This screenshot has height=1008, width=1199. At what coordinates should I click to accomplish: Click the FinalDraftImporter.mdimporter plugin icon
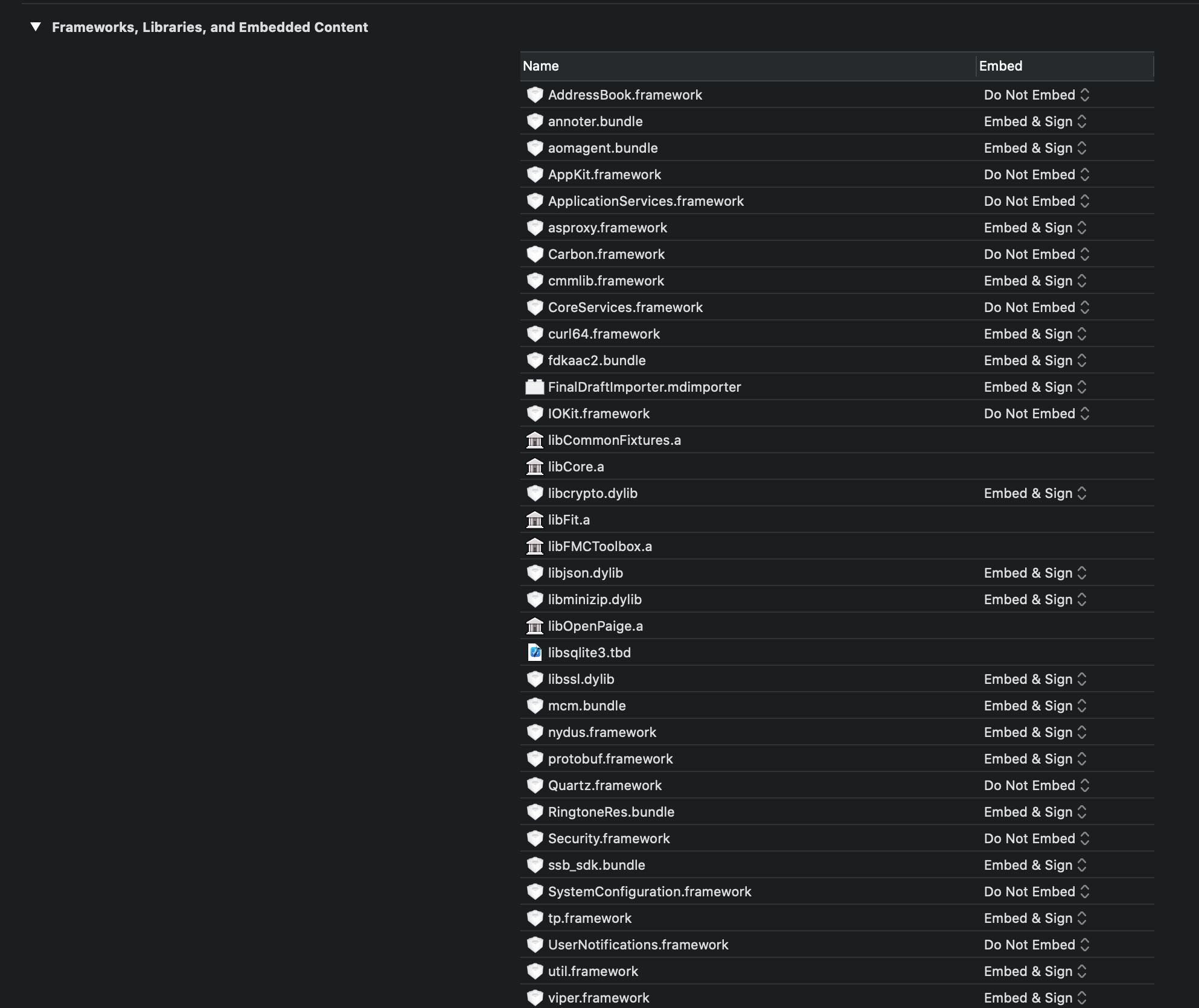[535, 387]
